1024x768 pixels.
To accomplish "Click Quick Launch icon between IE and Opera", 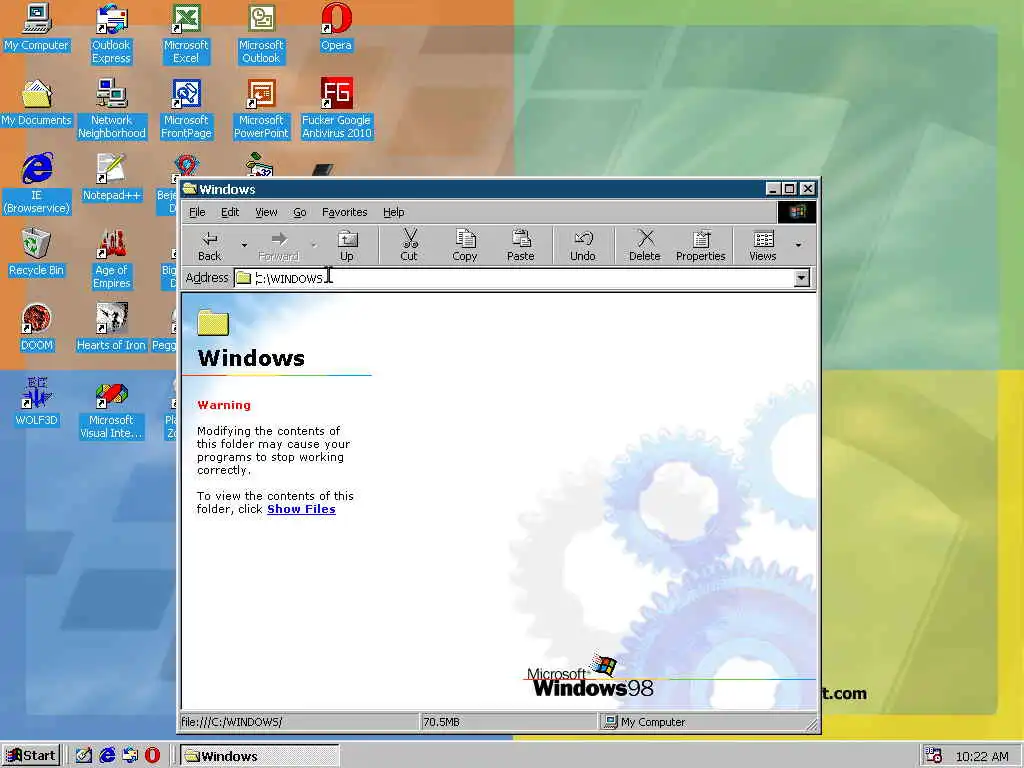I will tap(130, 756).
